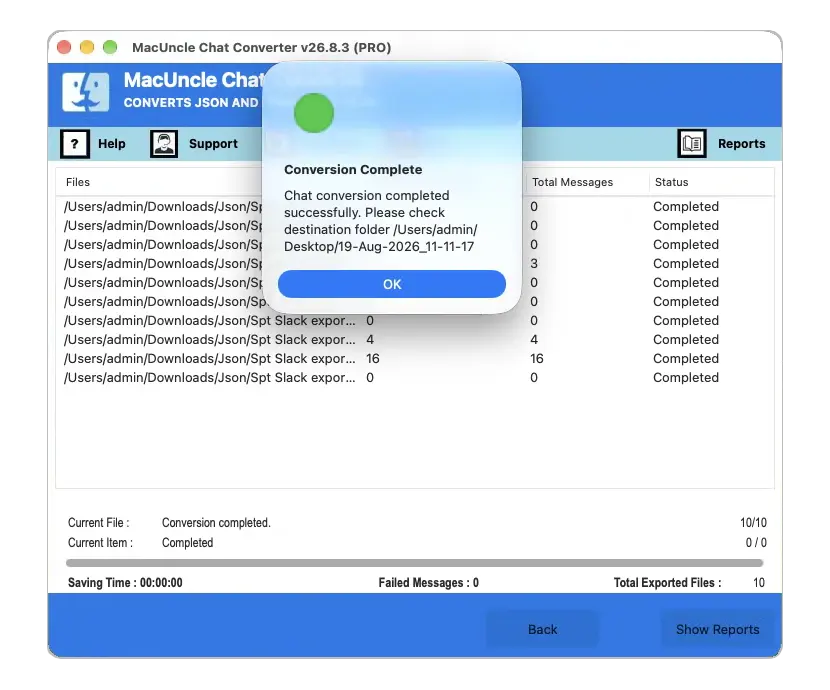This screenshot has width=830, height=690.
Task: Click the red close window button
Action: coord(64,47)
